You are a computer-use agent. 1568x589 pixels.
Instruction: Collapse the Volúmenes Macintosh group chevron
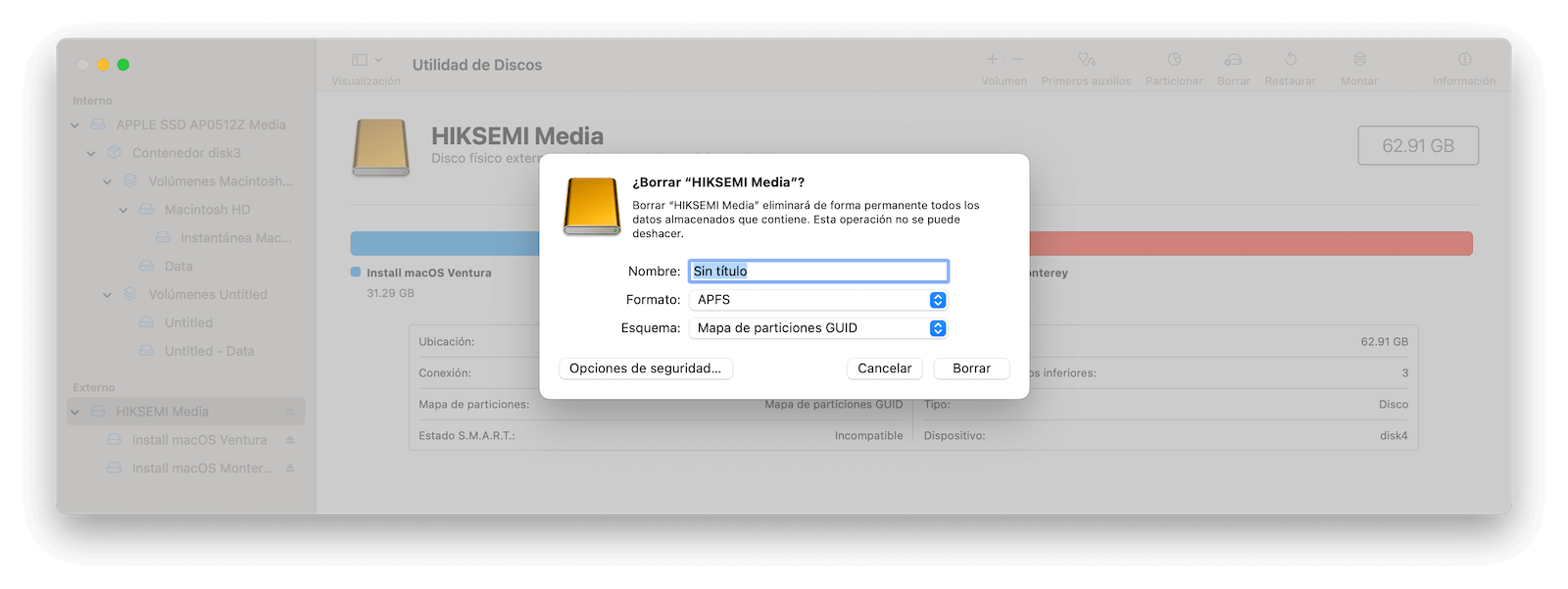108,182
